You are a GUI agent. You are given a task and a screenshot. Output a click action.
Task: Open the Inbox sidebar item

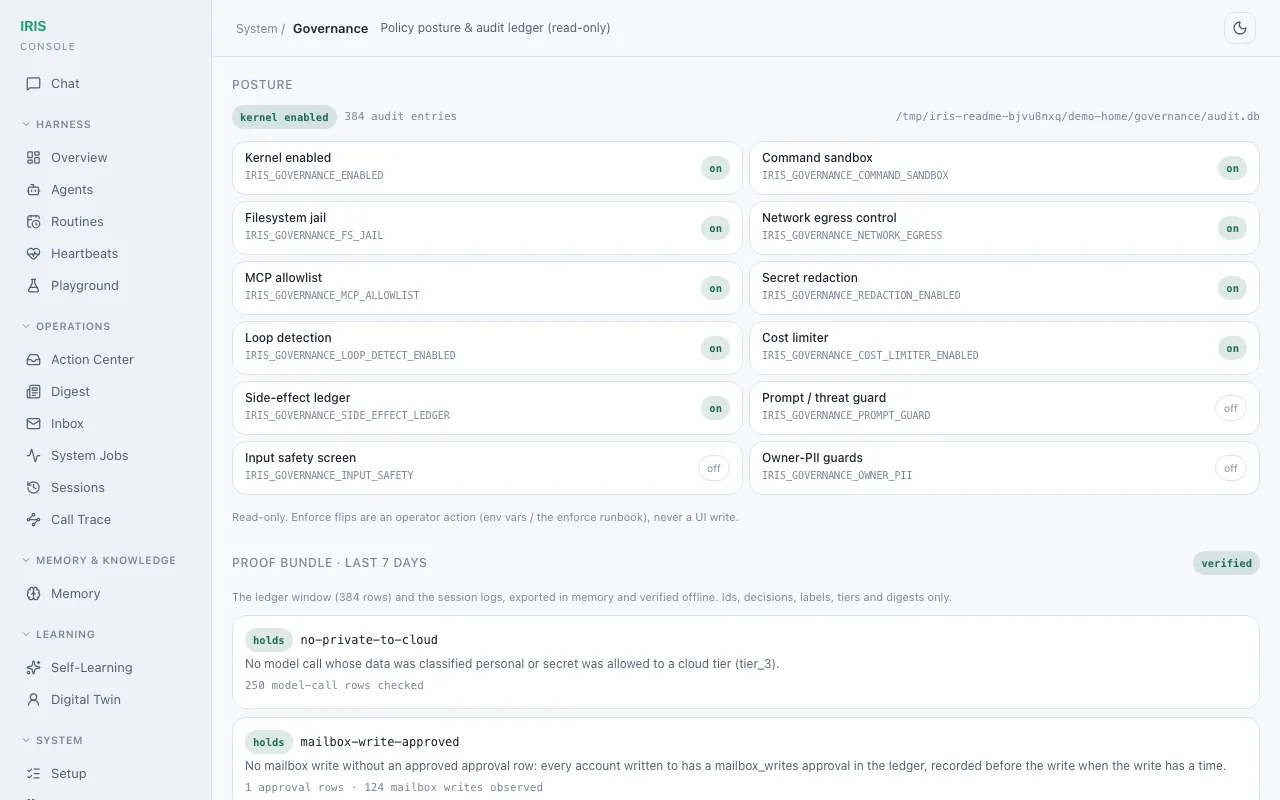(105, 424)
